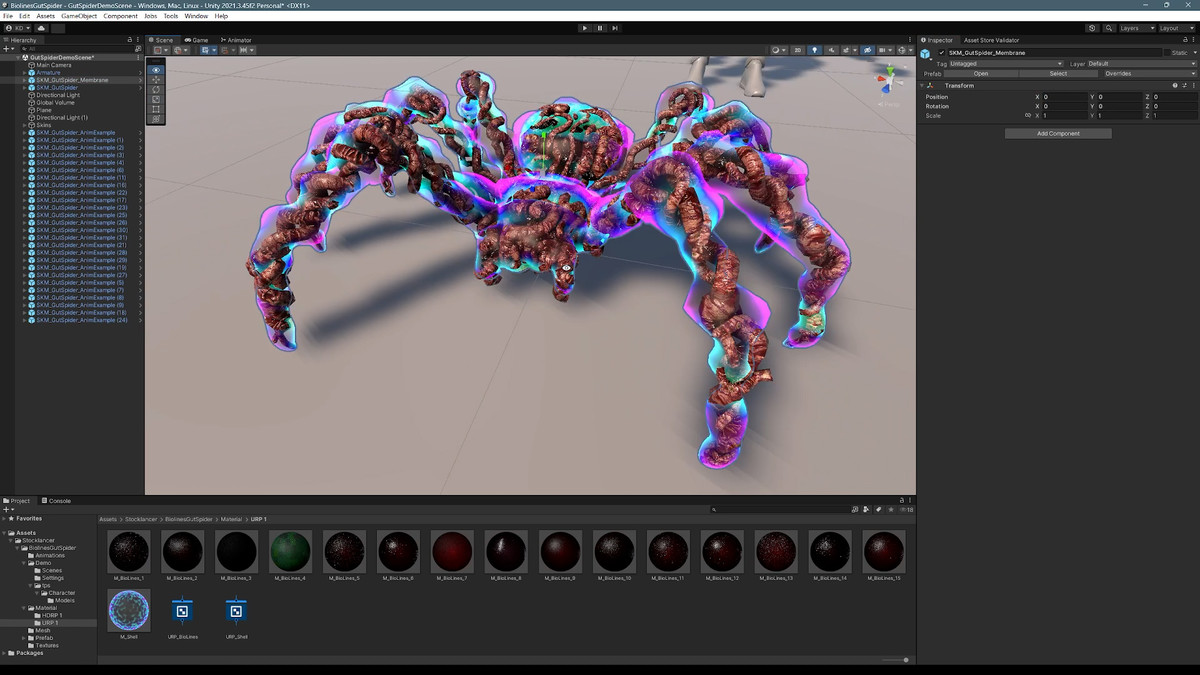Select the Move tool in scene overlay
This screenshot has width=1200, height=675.
[x=156, y=80]
